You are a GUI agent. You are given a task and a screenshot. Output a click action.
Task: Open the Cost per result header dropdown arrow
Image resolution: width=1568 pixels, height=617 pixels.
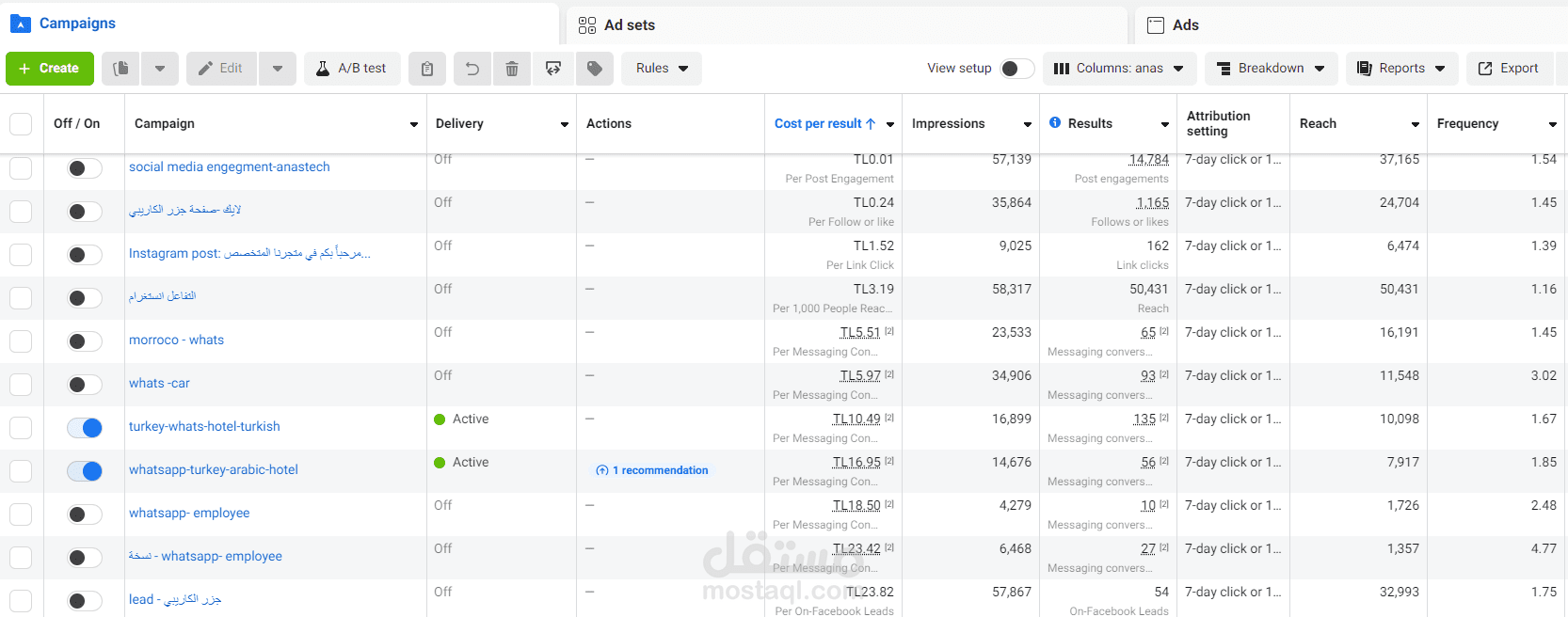[889, 124]
